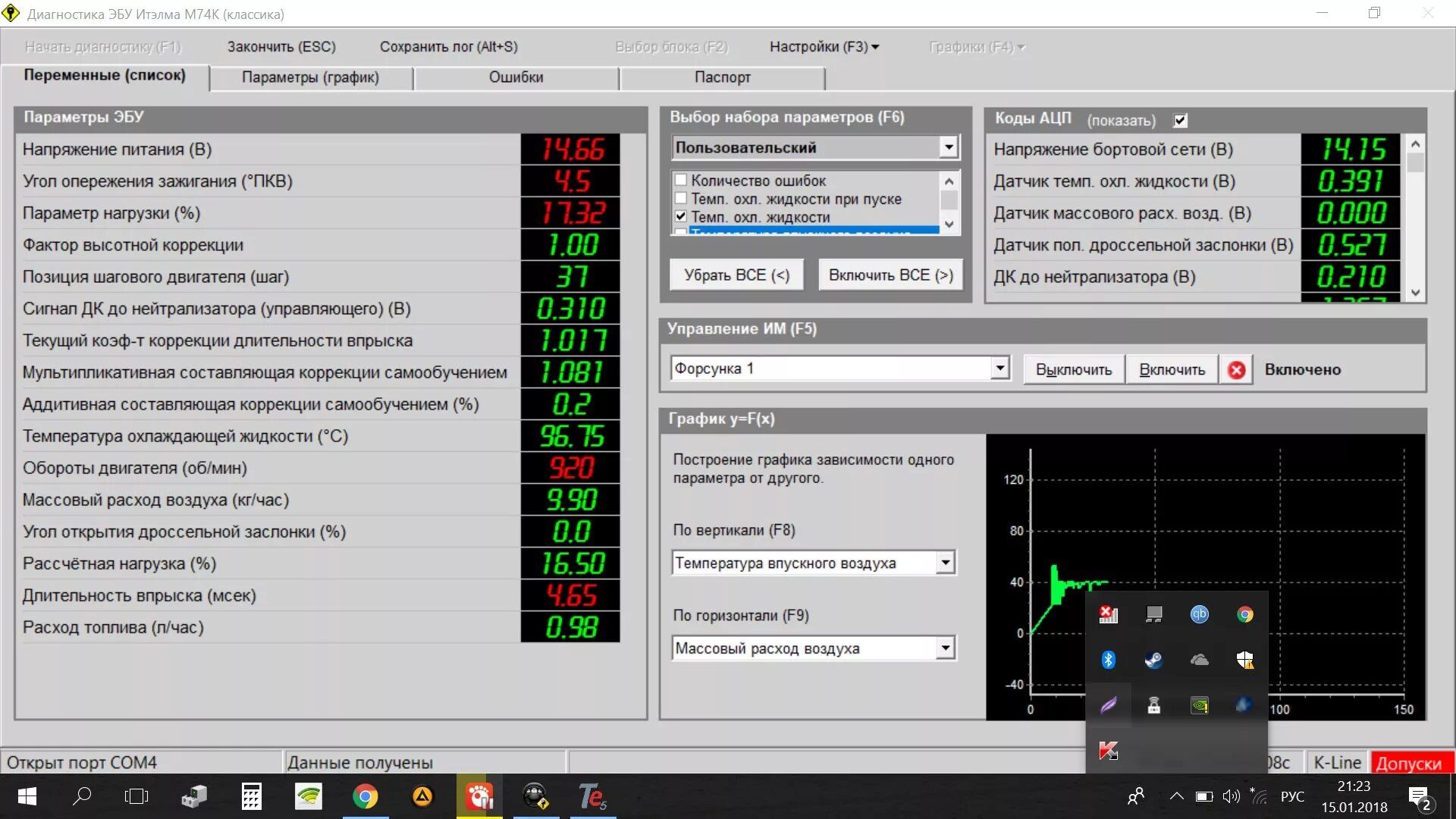The image size is (1456, 819).
Task: Check the Количество ошибок checkbox
Action: pyautogui.click(x=681, y=180)
